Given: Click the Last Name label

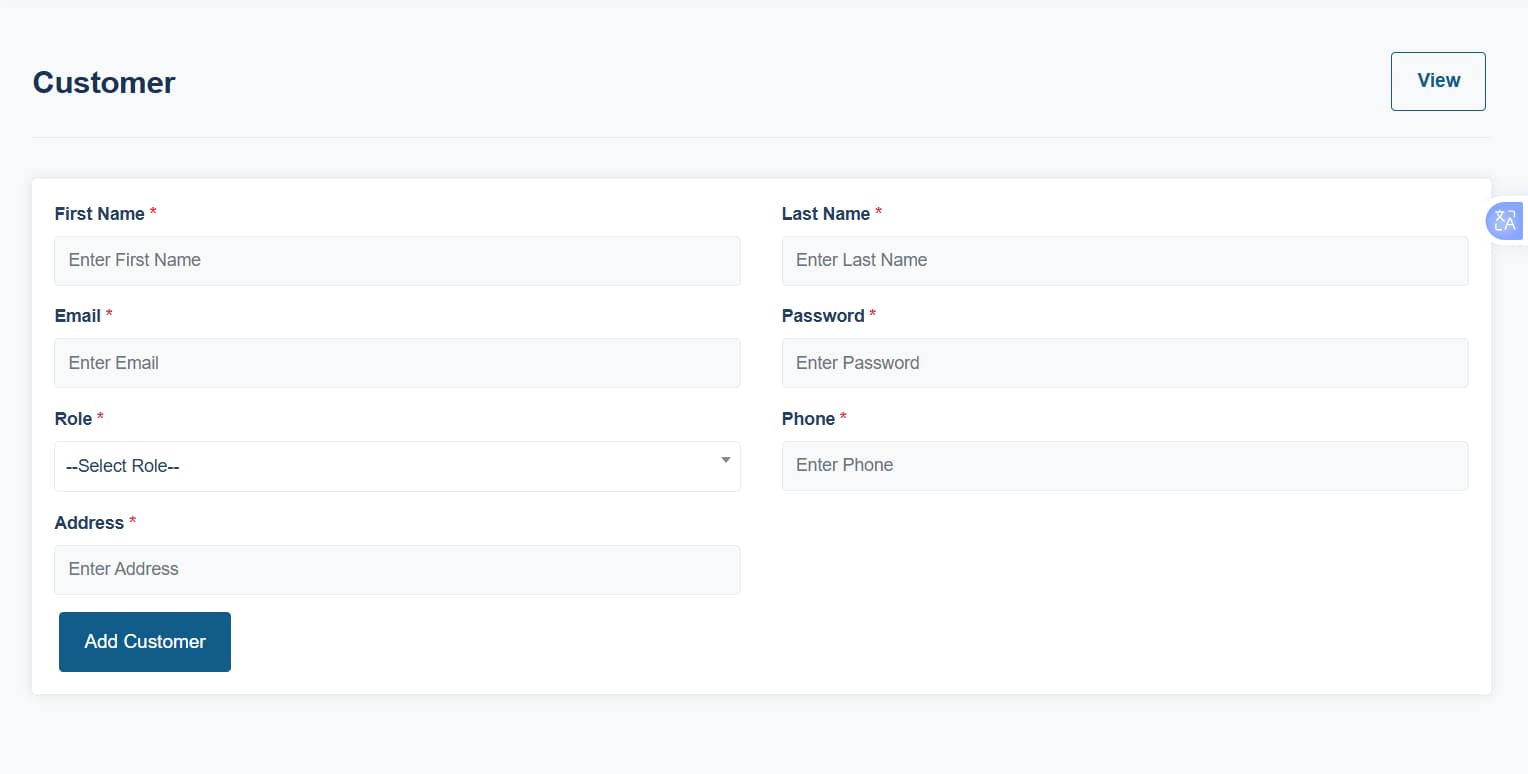Looking at the screenshot, I should click(825, 214).
